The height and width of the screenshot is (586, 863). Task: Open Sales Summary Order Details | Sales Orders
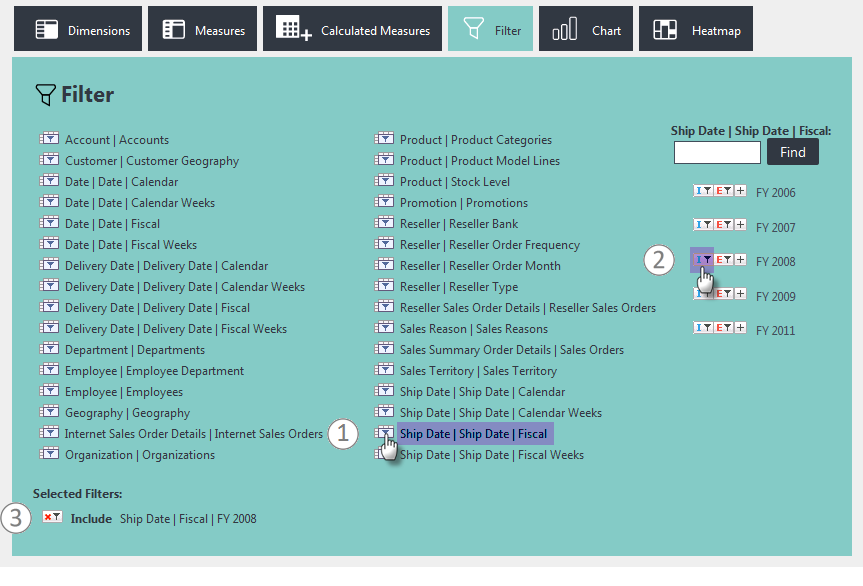[x=512, y=350]
